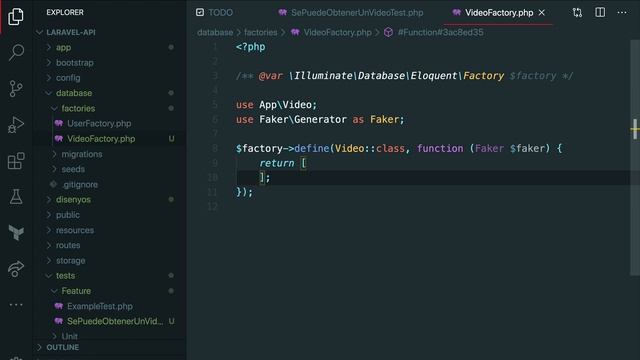Open ExampleTest.php in the explorer

(x=100, y=306)
